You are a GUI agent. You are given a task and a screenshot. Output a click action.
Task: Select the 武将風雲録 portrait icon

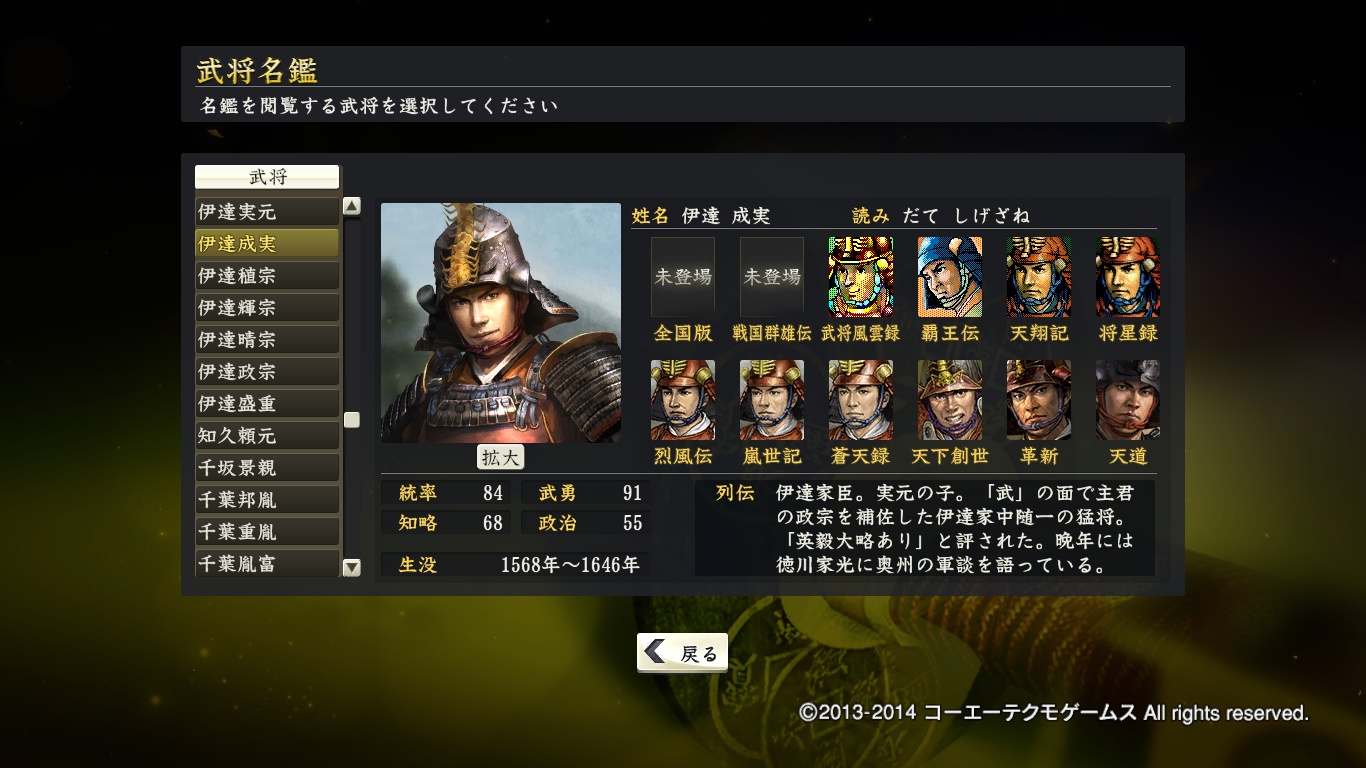click(x=861, y=277)
